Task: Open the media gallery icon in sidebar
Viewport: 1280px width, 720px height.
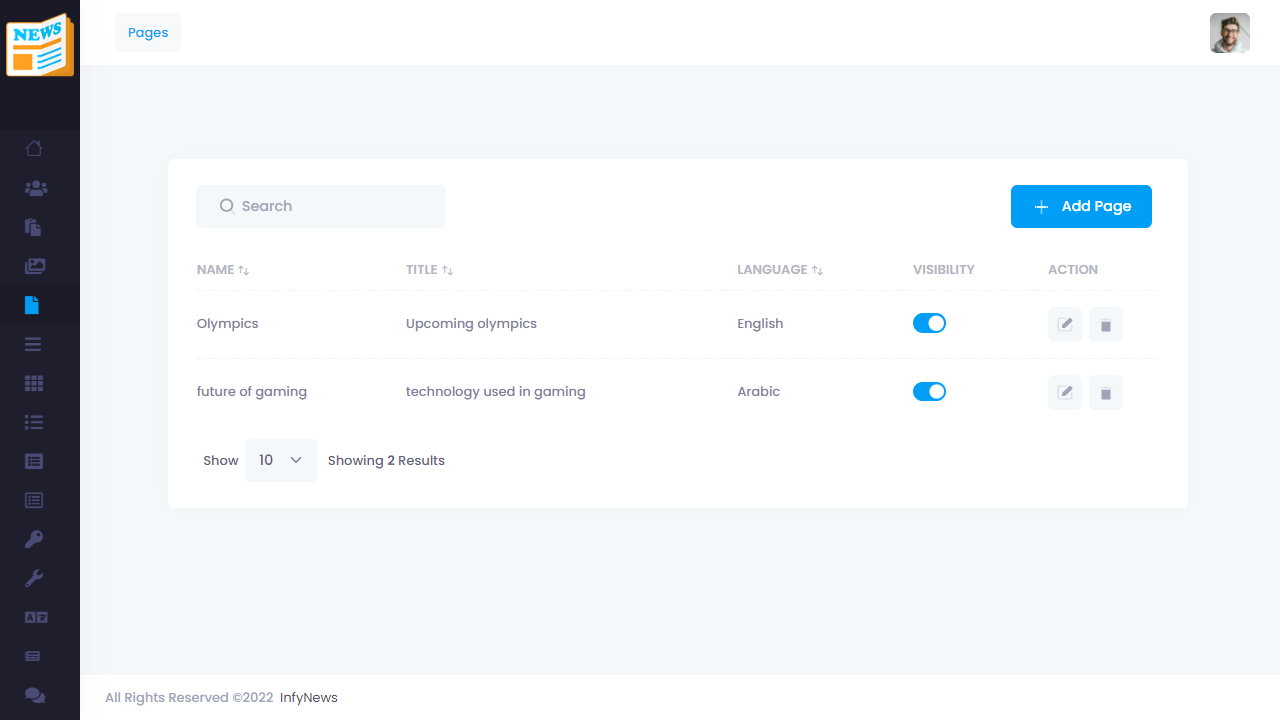Action: click(x=34, y=266)
